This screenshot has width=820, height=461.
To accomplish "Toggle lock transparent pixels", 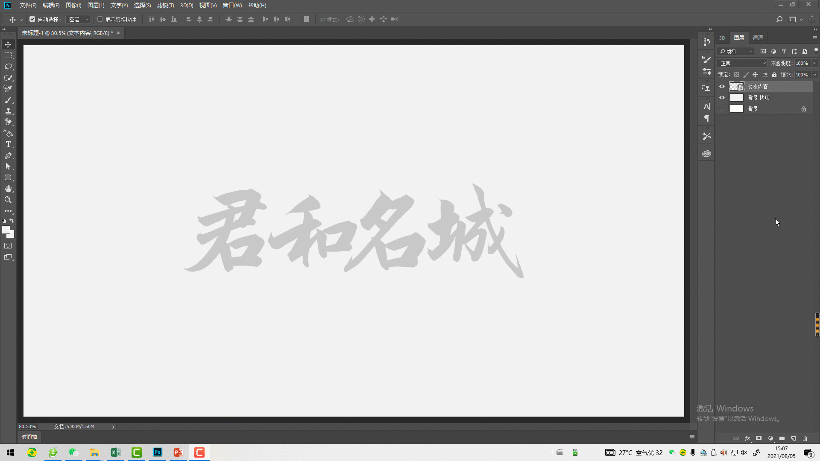I will (x=736, y=75).
